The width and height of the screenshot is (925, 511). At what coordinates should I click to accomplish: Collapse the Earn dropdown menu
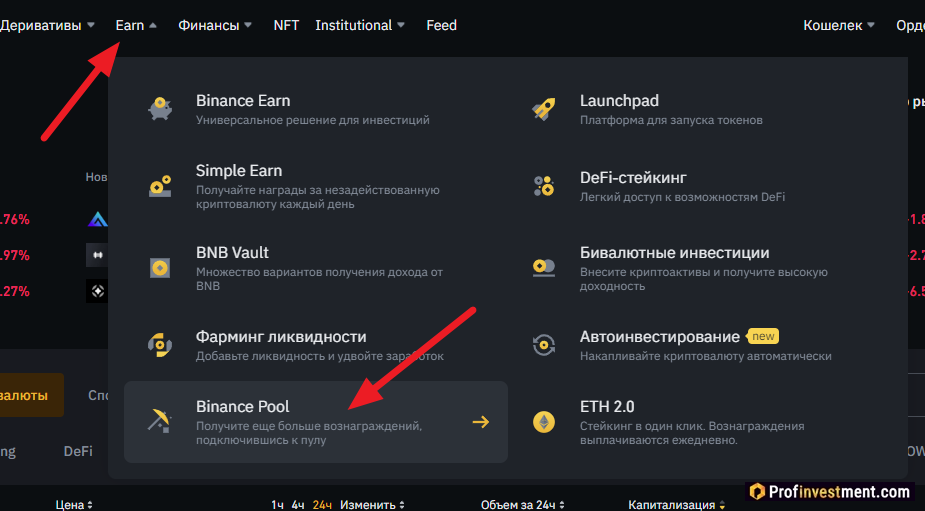136,25
